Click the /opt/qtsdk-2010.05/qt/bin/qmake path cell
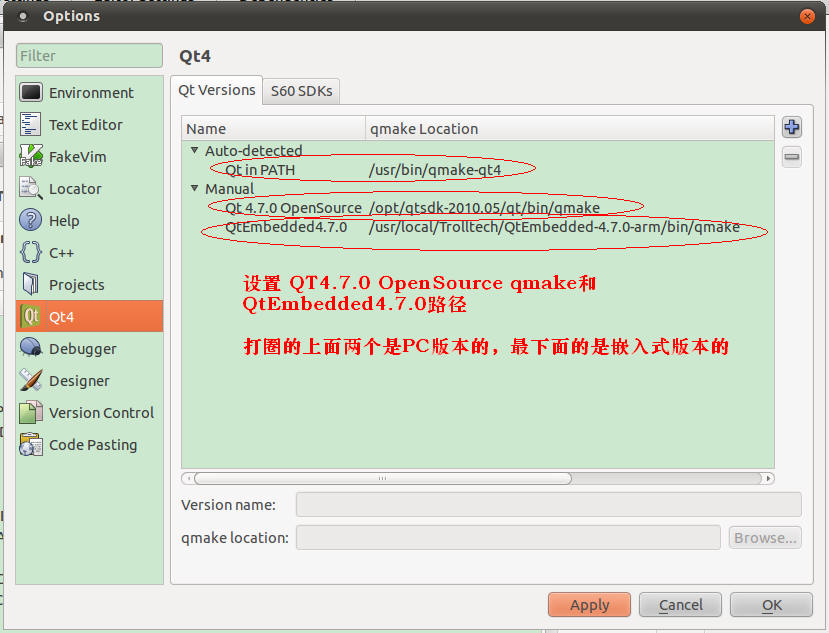The width and height of the screenshot is (829, 633). [484, 208]
